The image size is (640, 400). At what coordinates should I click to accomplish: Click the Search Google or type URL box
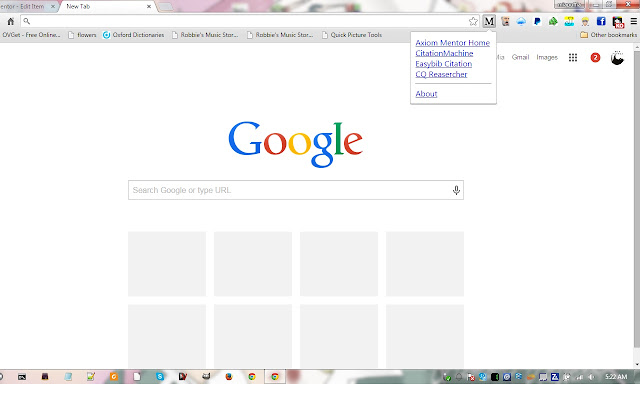pos(296,190)
